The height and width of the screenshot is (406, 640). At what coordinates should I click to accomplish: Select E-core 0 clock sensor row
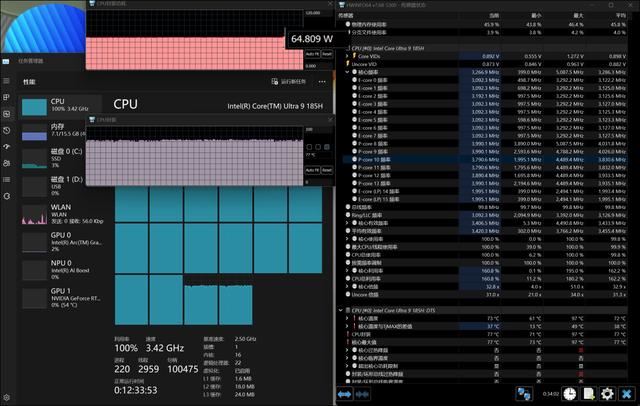click(485, 80)
